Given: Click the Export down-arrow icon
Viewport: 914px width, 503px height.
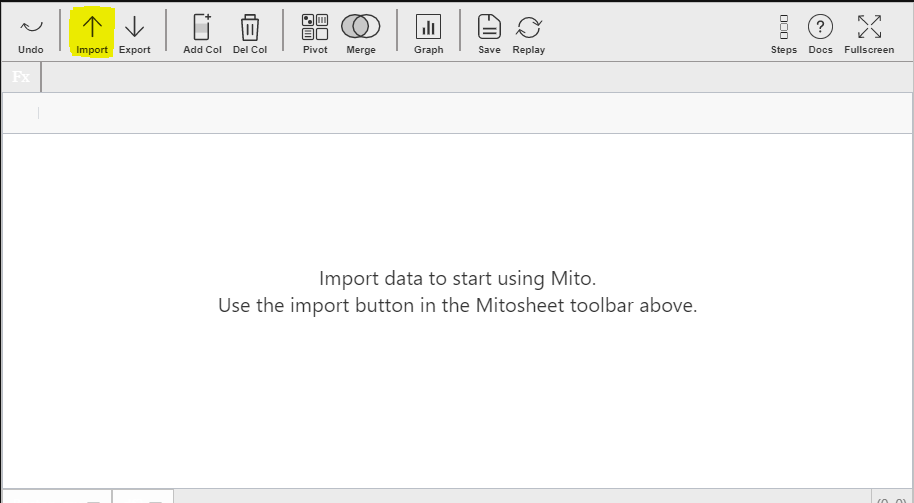Looking at the screenshot, I should coord(135,27).
